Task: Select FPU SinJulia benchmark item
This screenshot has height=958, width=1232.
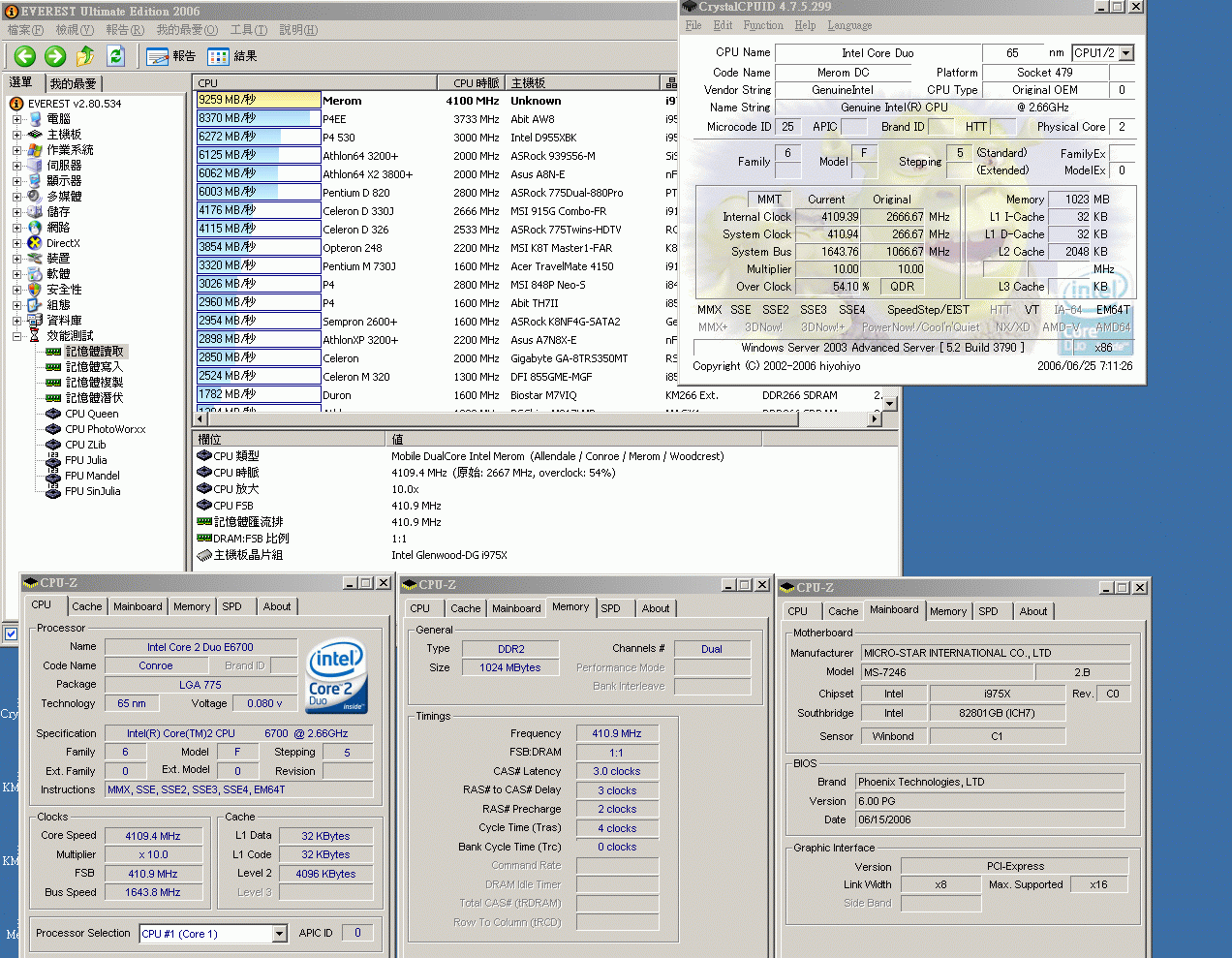Action: (93, 491)
